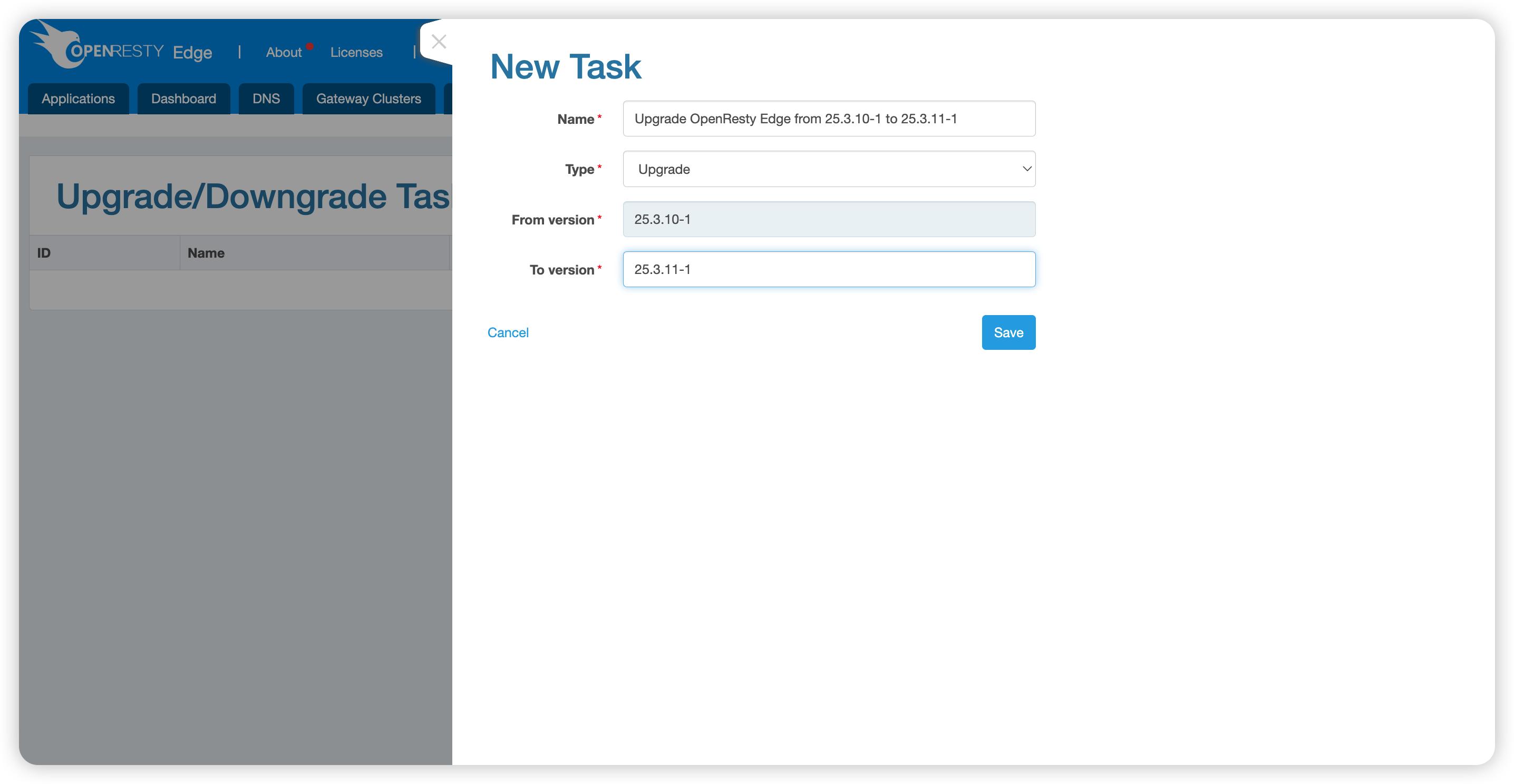This screenshot has height=784, width=1514.
Task: Open the Type dropdown
Action: (x=829, y=169)
